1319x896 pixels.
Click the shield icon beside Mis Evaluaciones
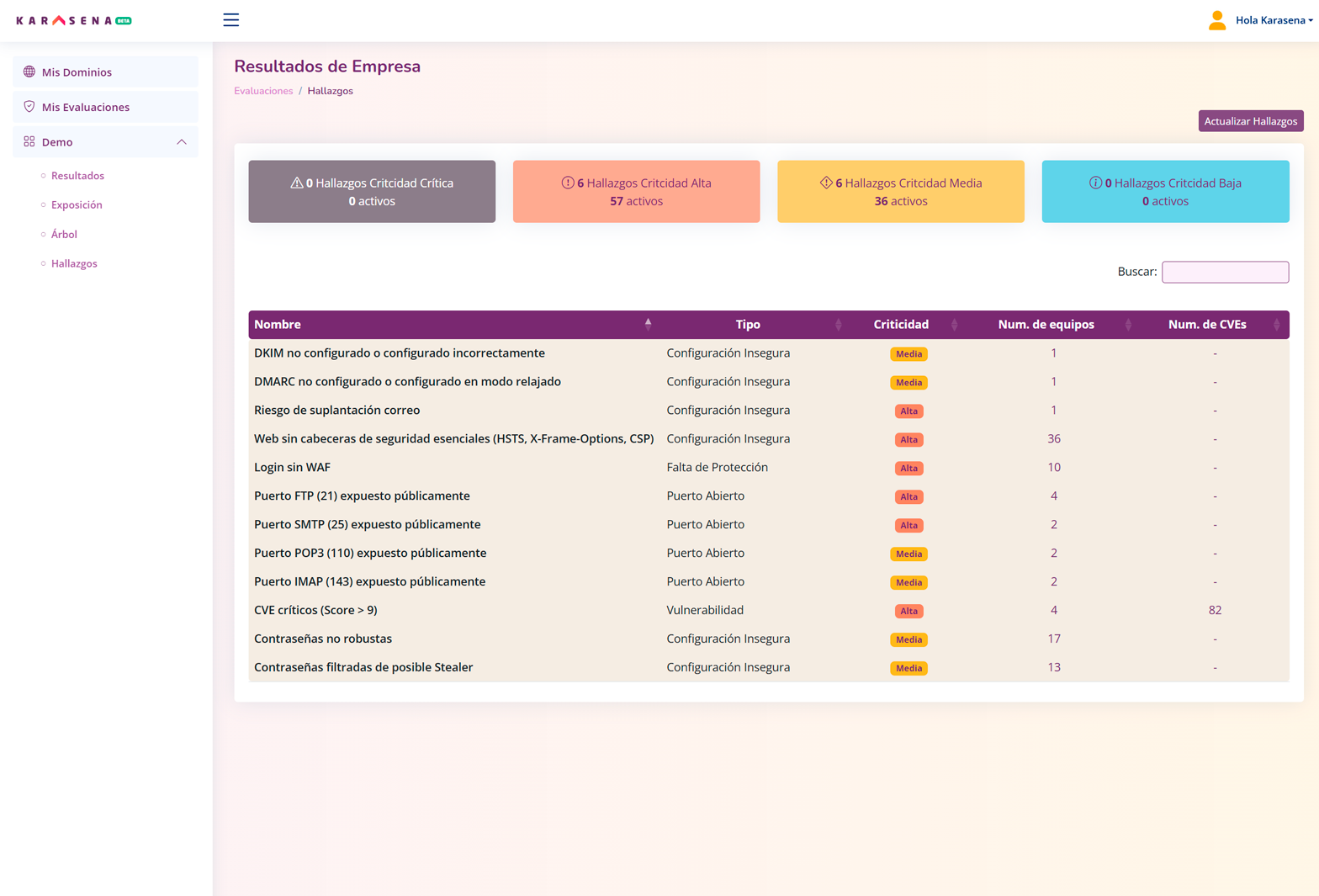click(x=29, y=107)
